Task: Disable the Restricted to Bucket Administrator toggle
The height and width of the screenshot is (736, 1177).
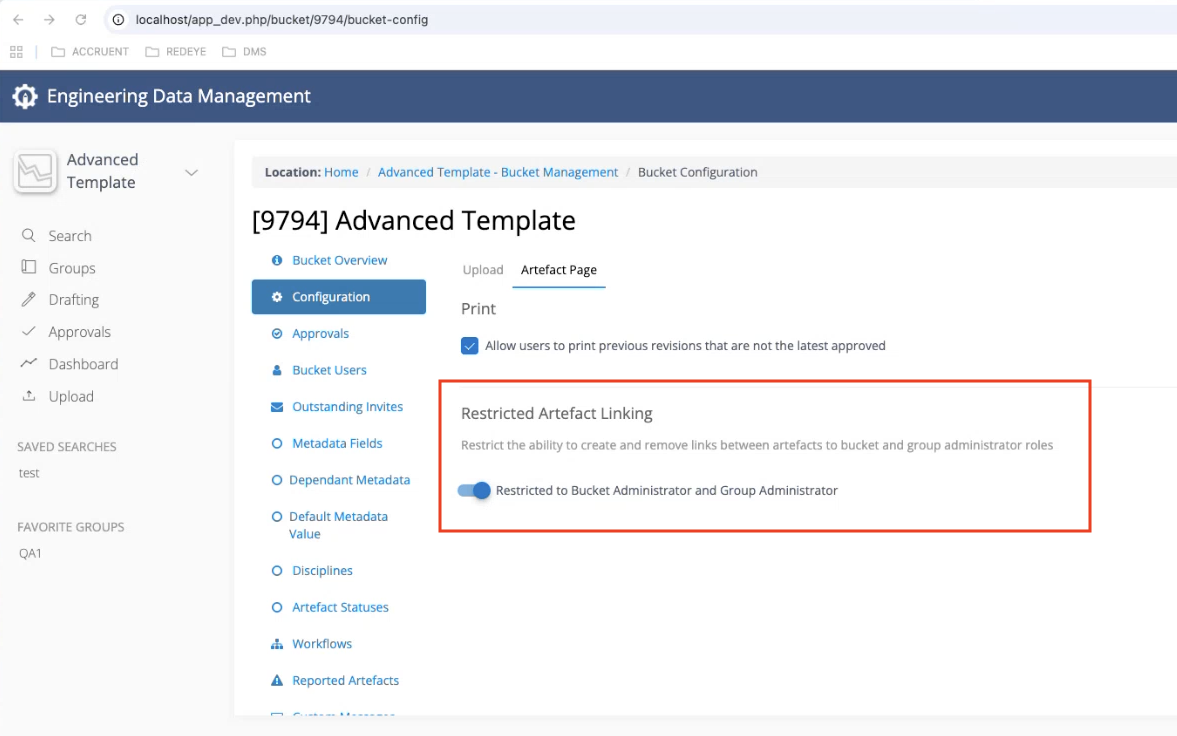Action: [x=474, y=490]
